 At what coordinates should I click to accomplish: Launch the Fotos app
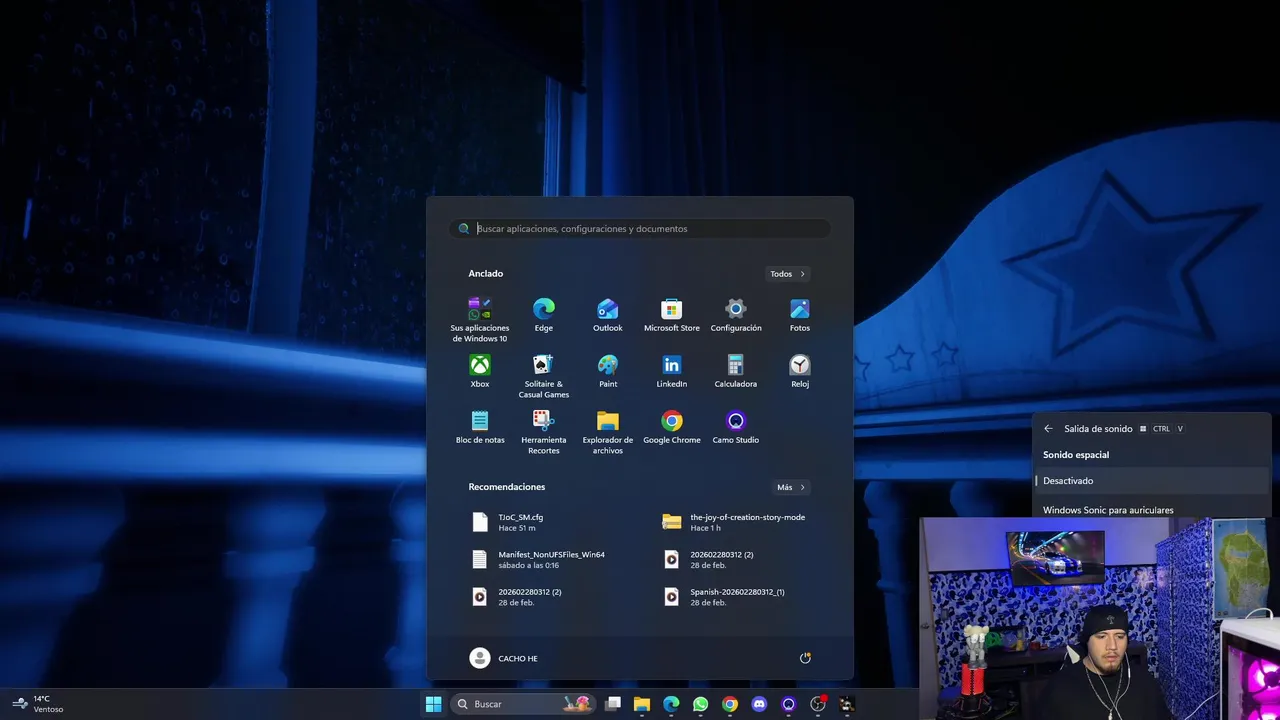800,316
